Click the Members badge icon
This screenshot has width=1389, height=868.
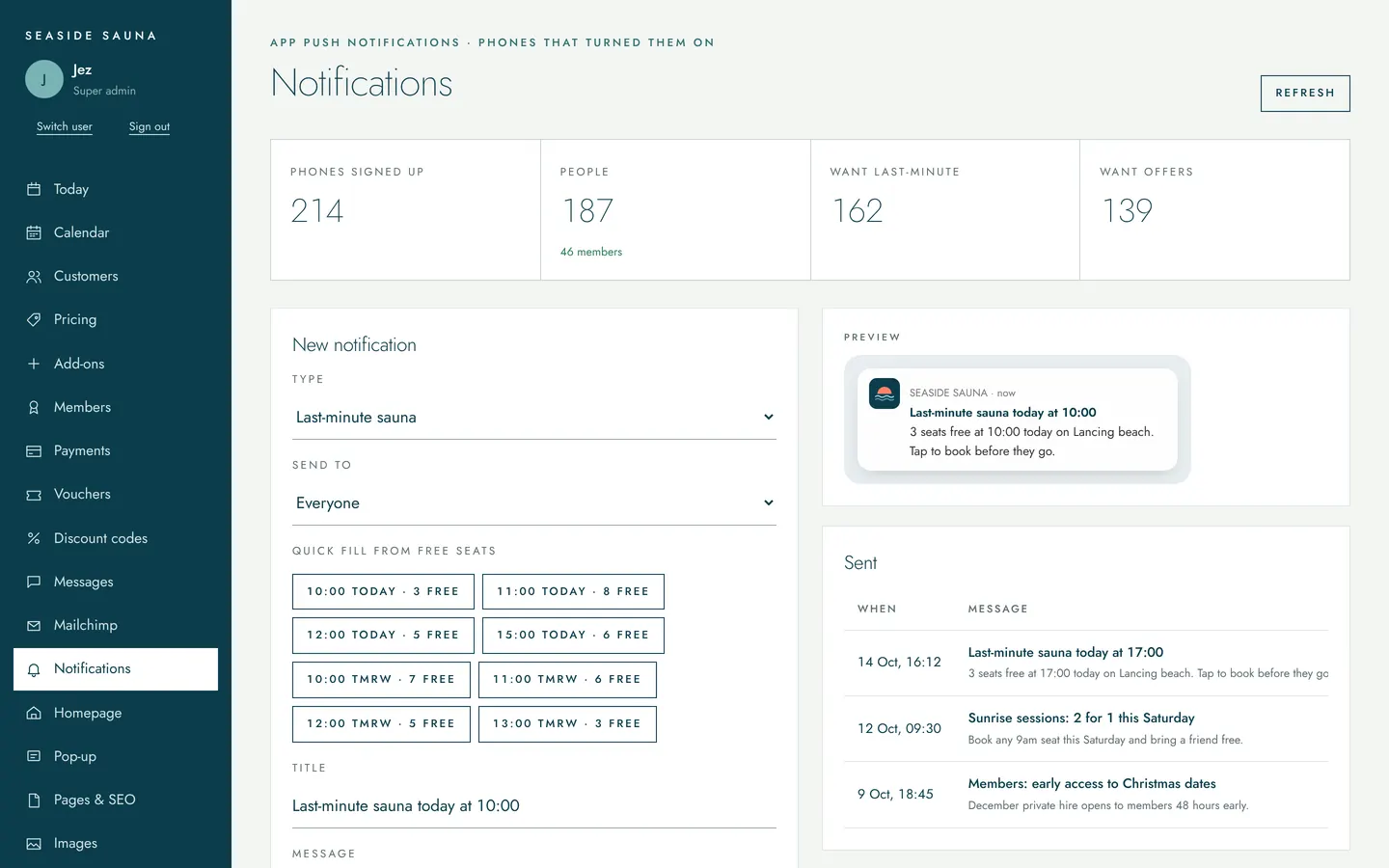click(34, 407)
